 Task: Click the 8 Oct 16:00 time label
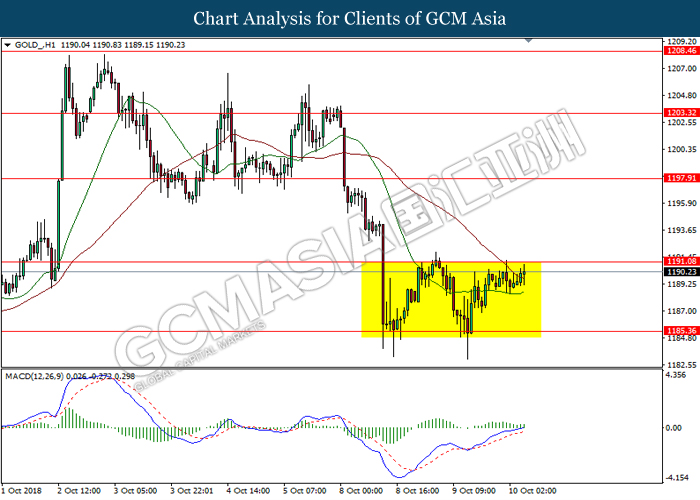click(417, 491)
